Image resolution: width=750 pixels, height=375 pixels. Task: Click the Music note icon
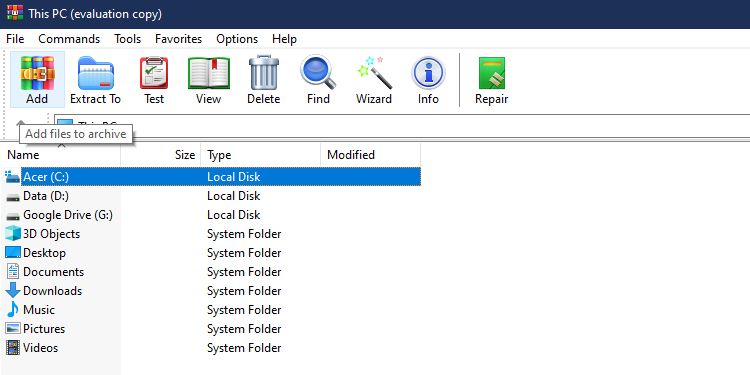[12, 309]
